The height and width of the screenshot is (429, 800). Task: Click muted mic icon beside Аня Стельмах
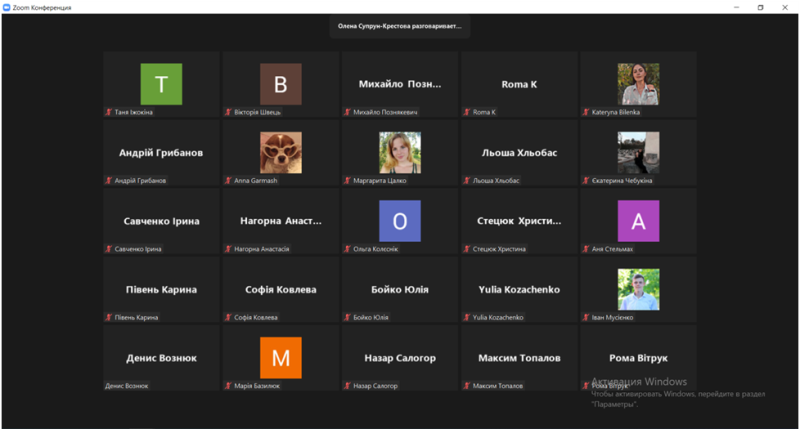586,249
